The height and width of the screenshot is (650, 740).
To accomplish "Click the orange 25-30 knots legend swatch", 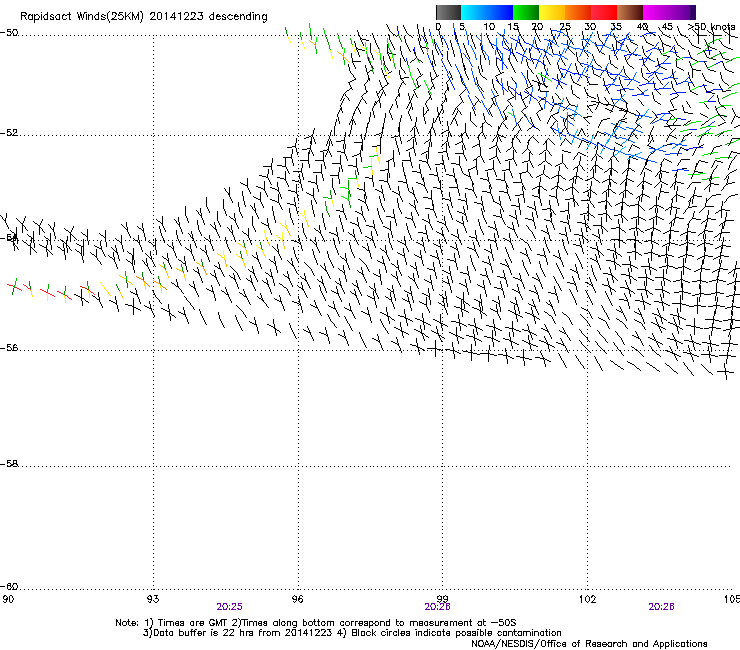I will point(578,12).
